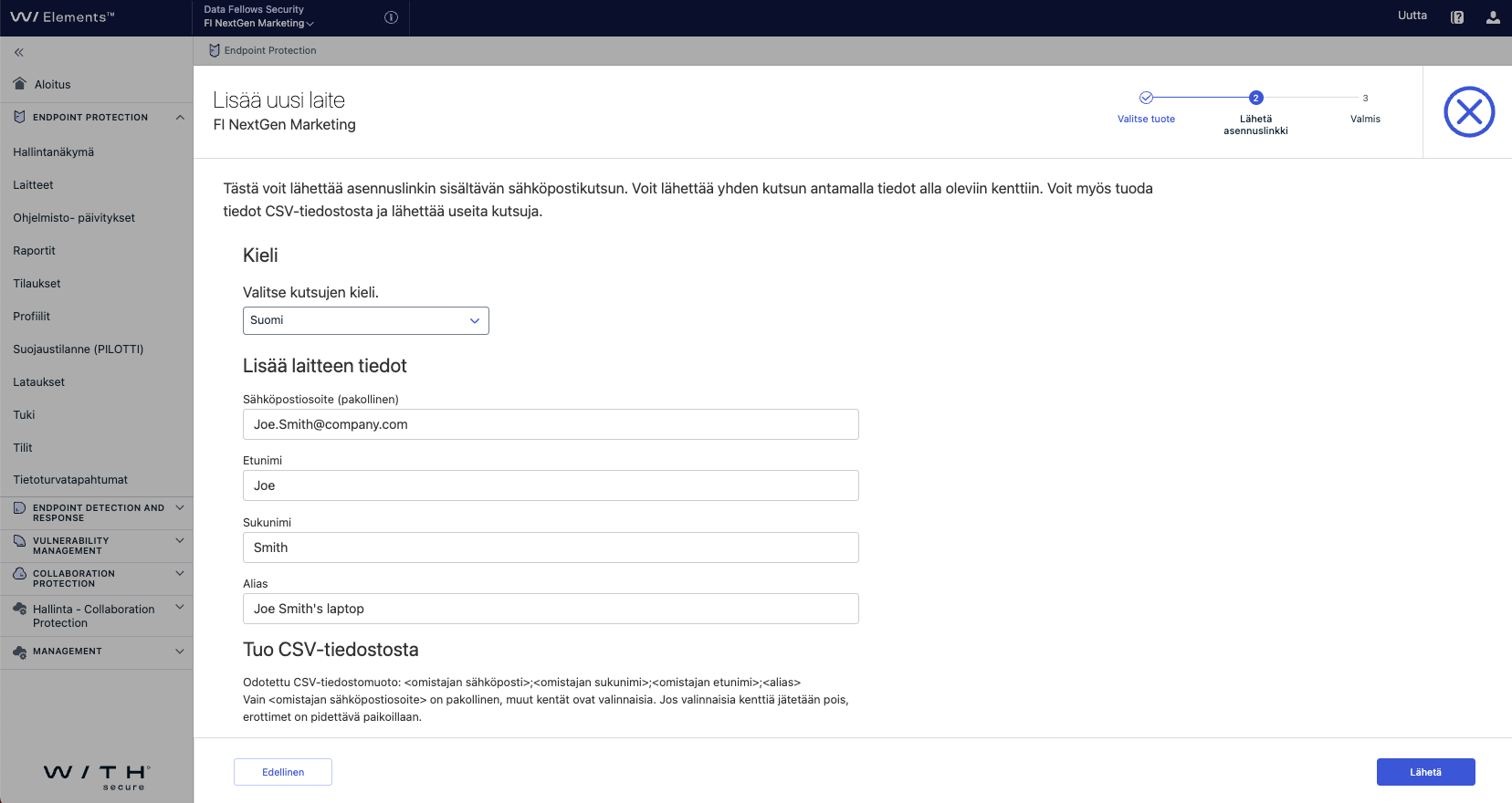Open the help icon in top bar
1512x803 pixels.
click(x=1457, y=17)
